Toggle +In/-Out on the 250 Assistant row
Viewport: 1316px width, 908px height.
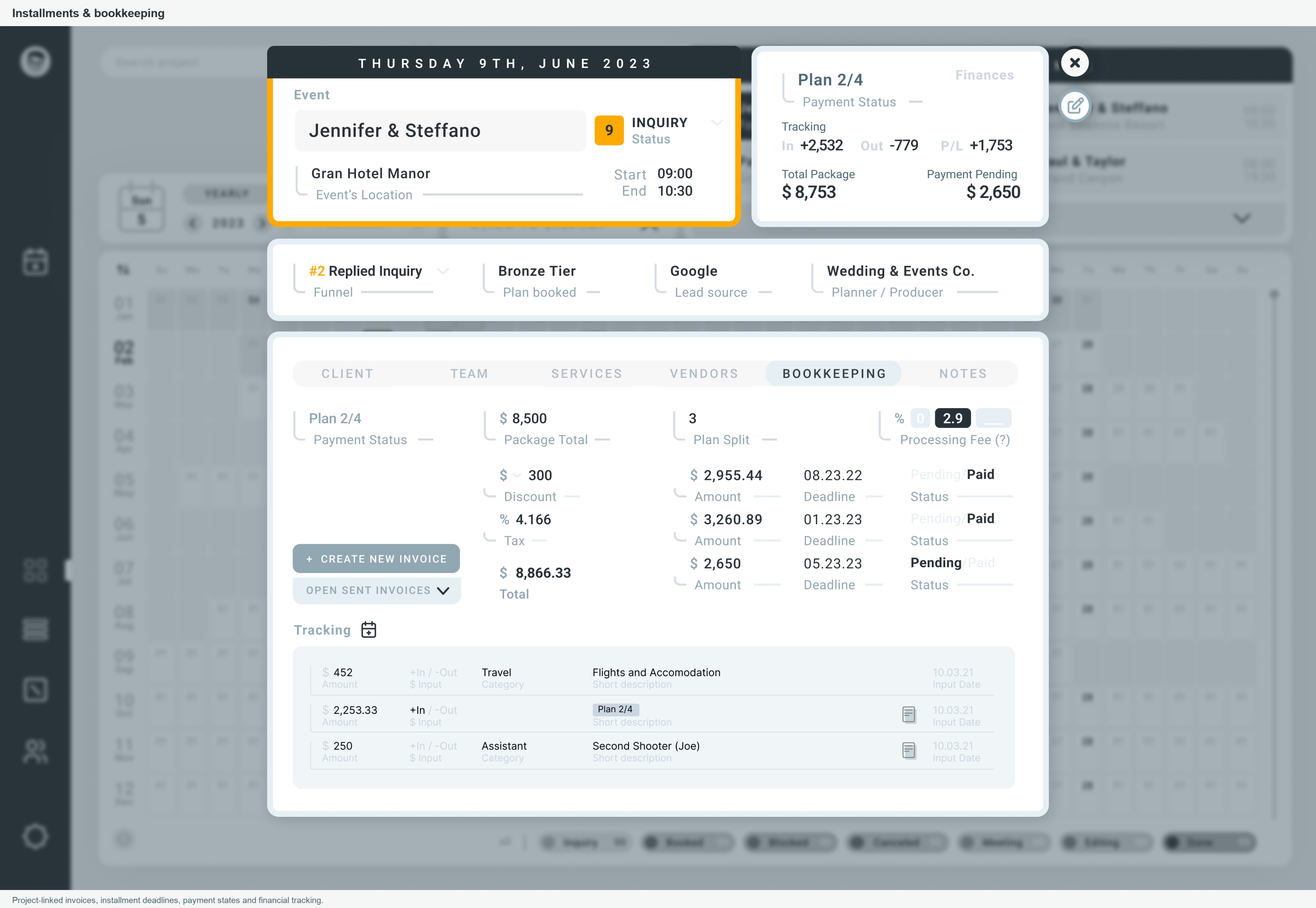tap(433, 746)
